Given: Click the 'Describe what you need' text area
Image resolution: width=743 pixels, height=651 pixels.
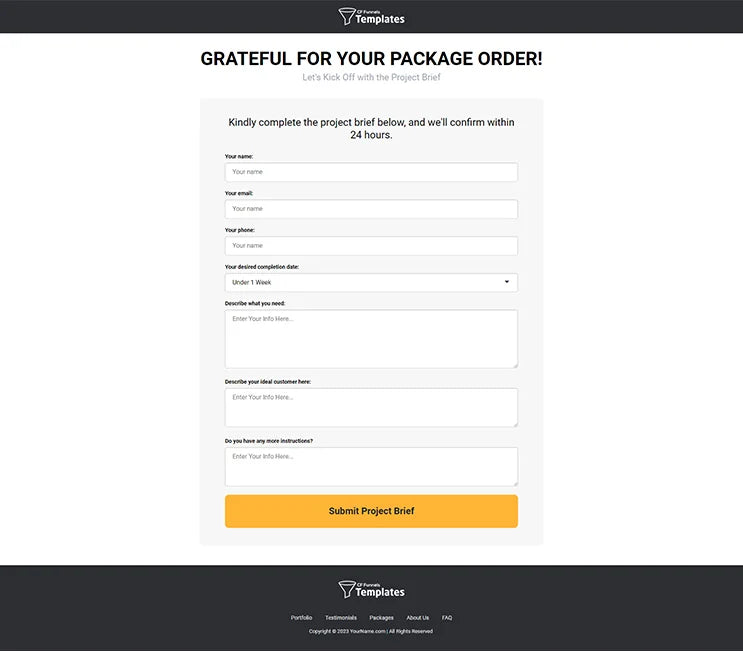Looking at the screenshot, I should tap(371, 339).
